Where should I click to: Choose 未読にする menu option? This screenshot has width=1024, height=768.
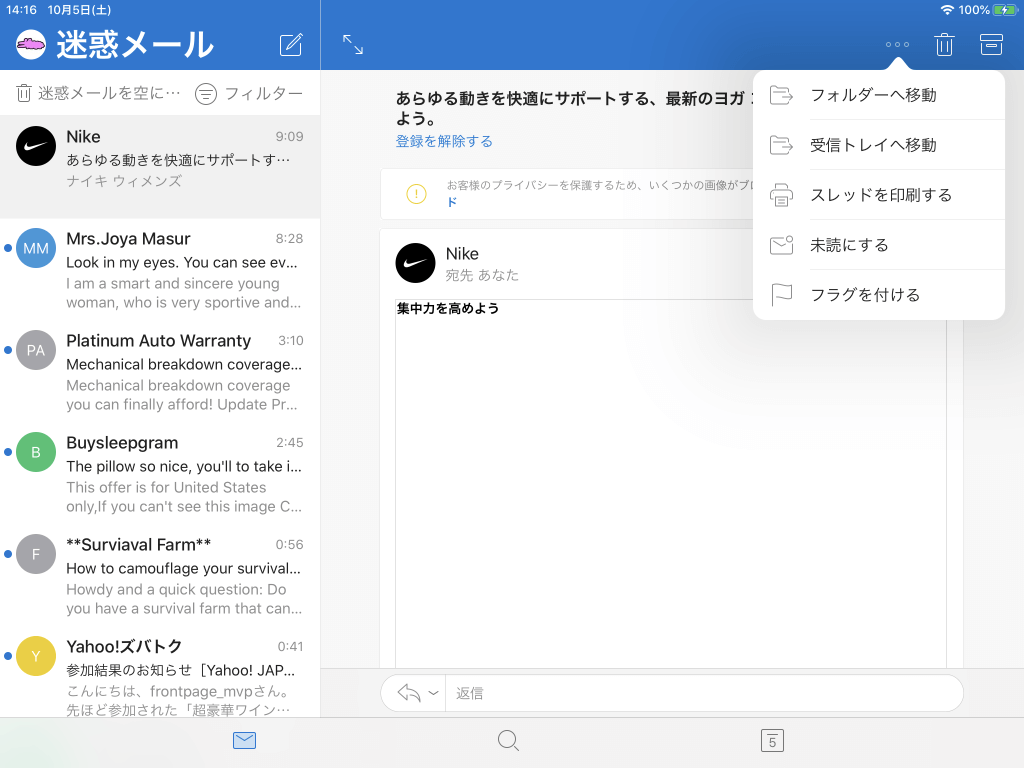tap(878, 245)
